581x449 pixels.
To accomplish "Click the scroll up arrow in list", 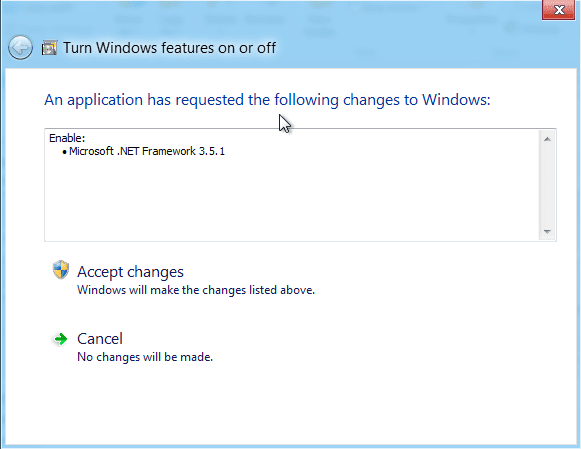I will [x=547, y=139].
